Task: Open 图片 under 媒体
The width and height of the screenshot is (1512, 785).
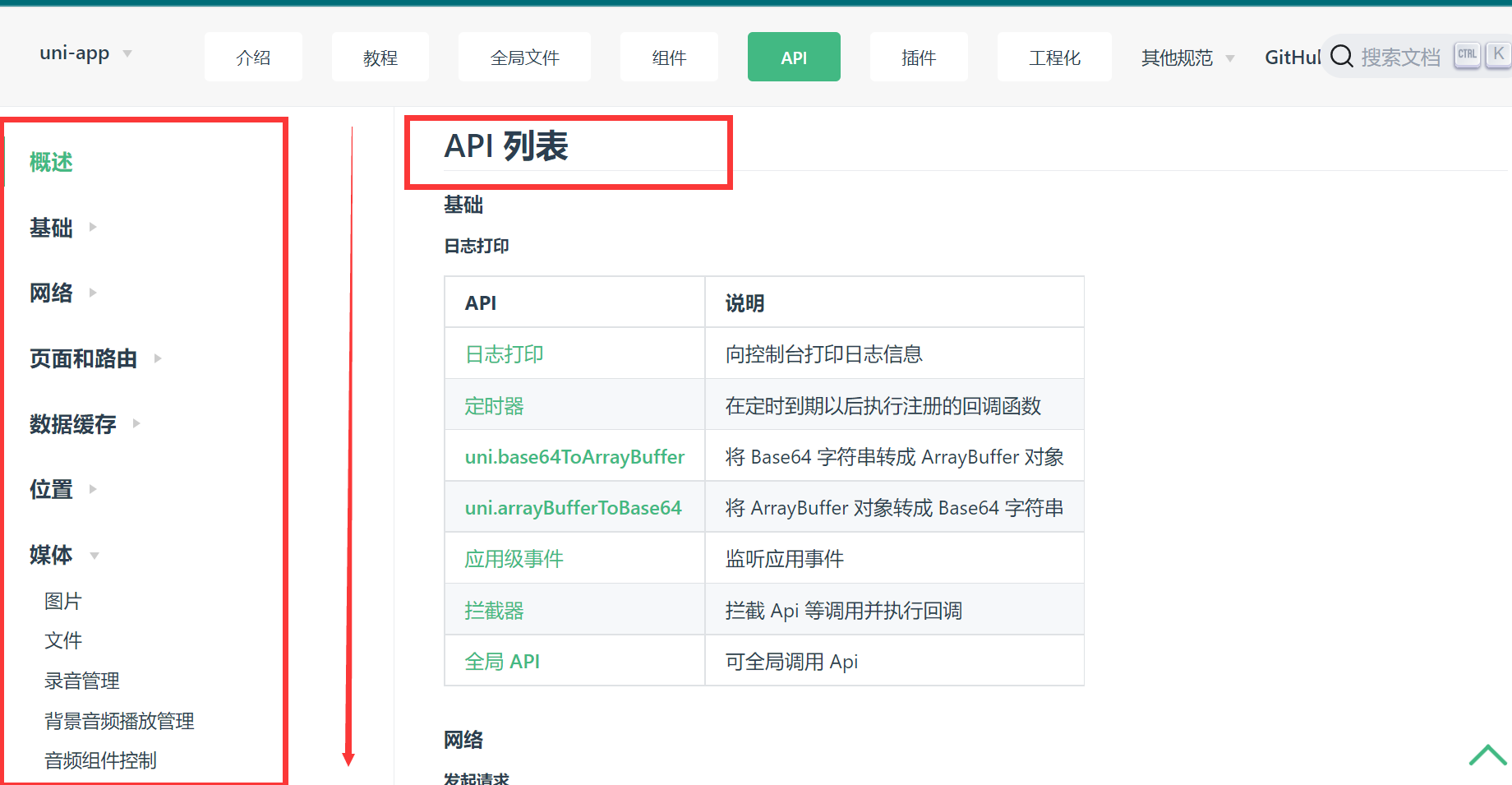Action: coord(63,601)
